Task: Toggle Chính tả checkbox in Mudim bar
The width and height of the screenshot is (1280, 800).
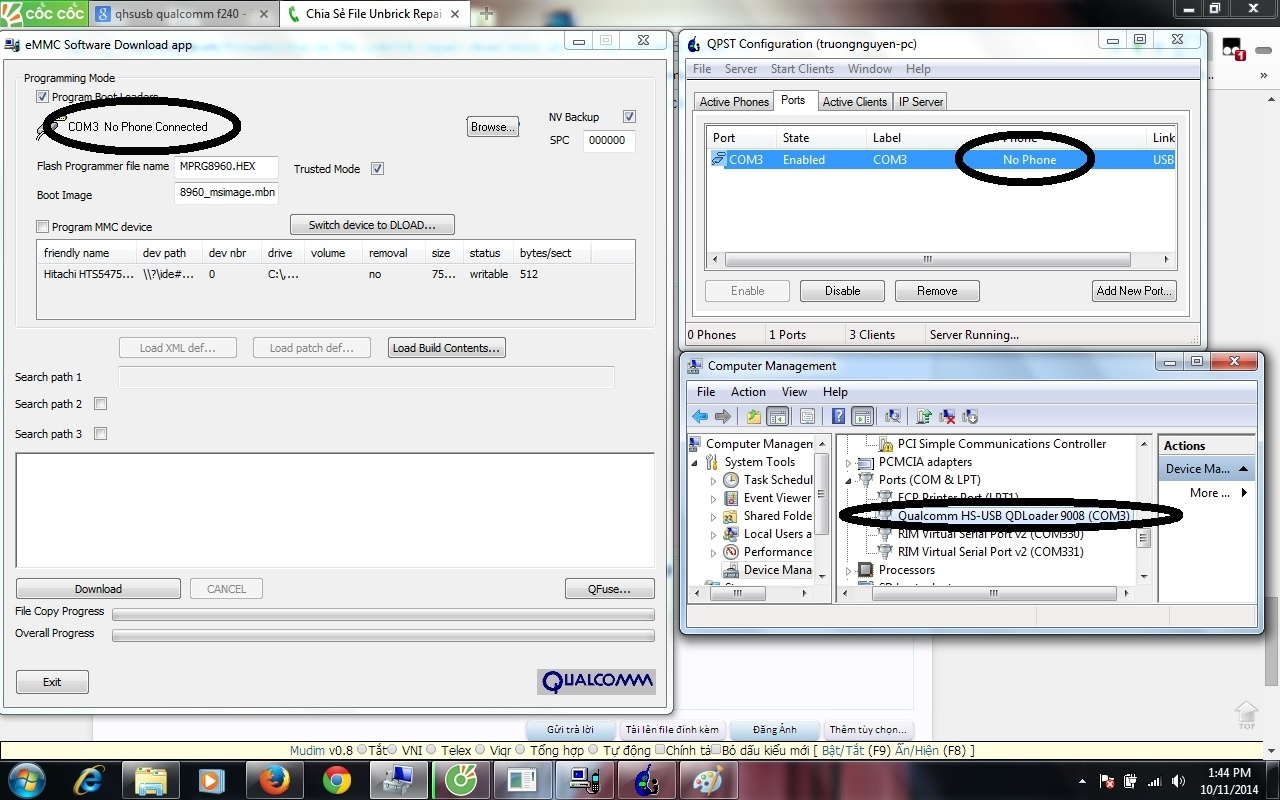Action: 658,750
